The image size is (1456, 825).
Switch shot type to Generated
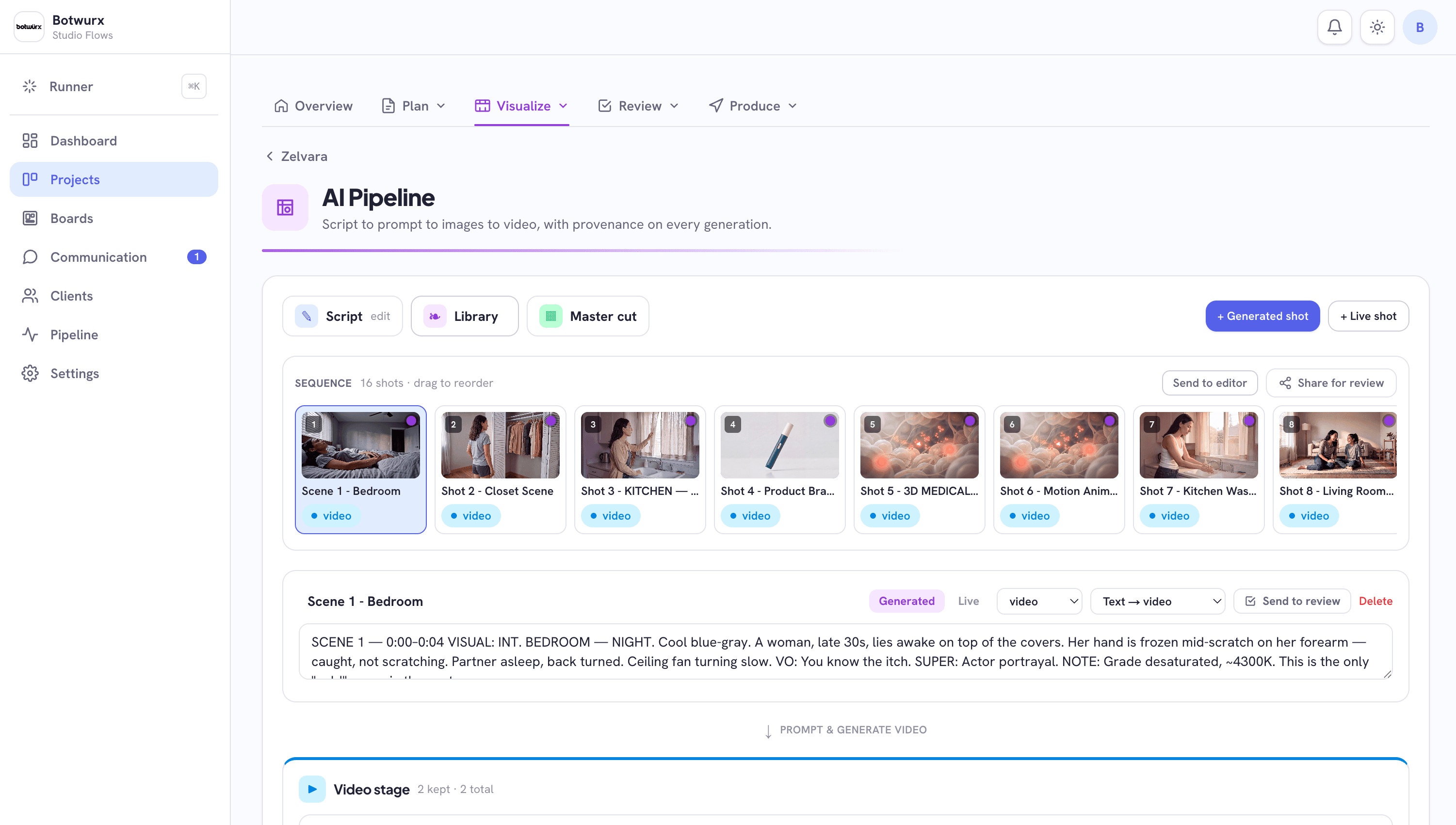906,601
